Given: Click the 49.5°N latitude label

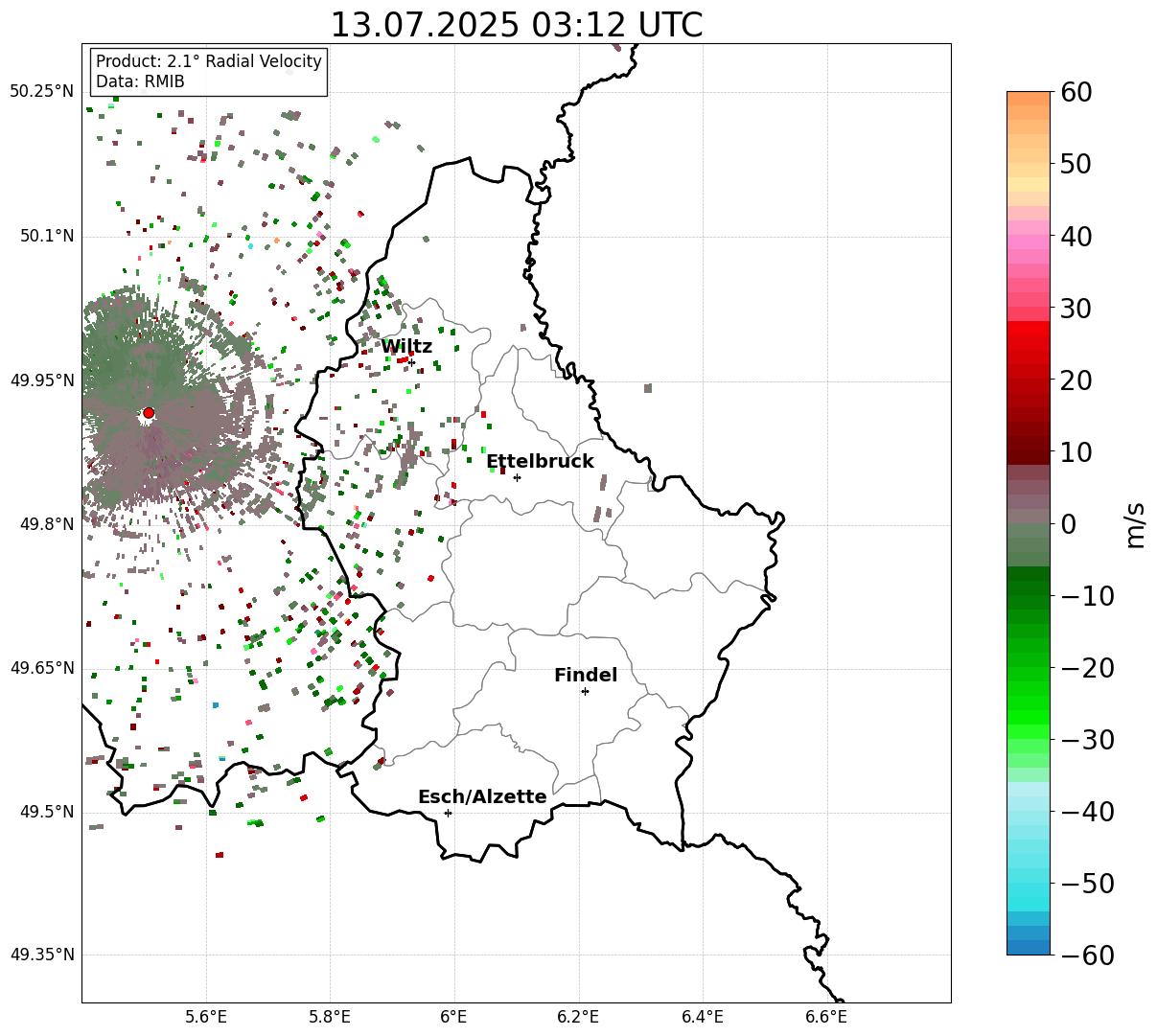Looking at the screenshot, I should 47,812.
